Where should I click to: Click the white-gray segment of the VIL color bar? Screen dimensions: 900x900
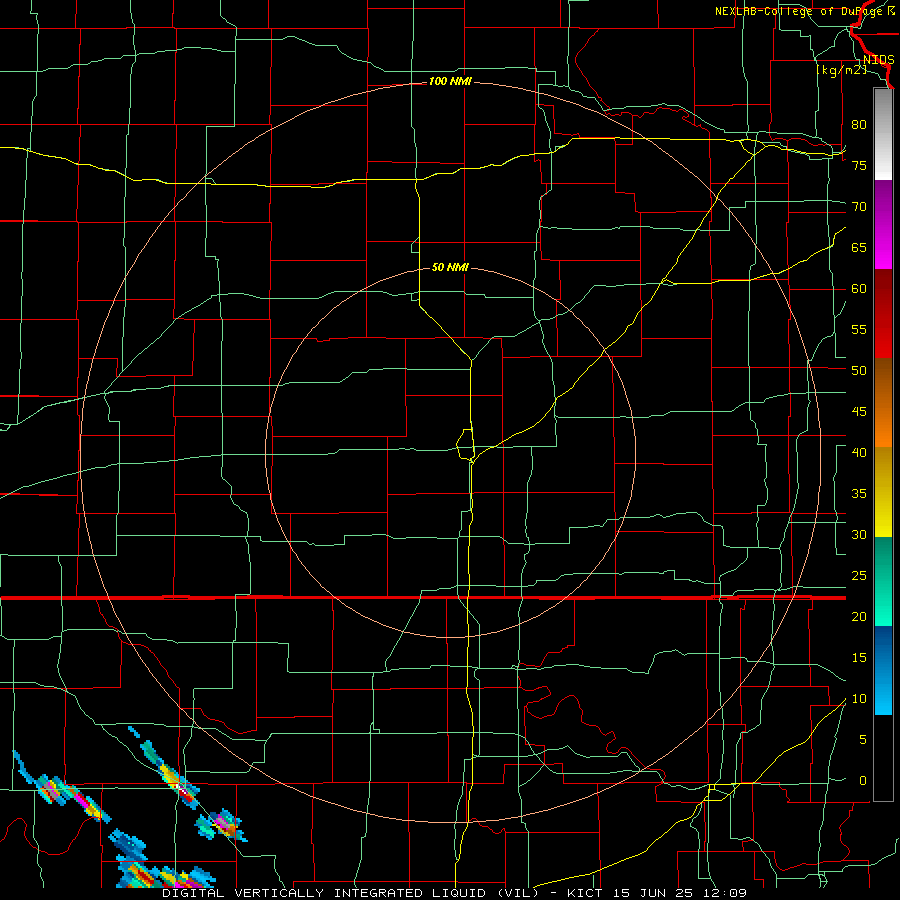click(x=883, y=134)
